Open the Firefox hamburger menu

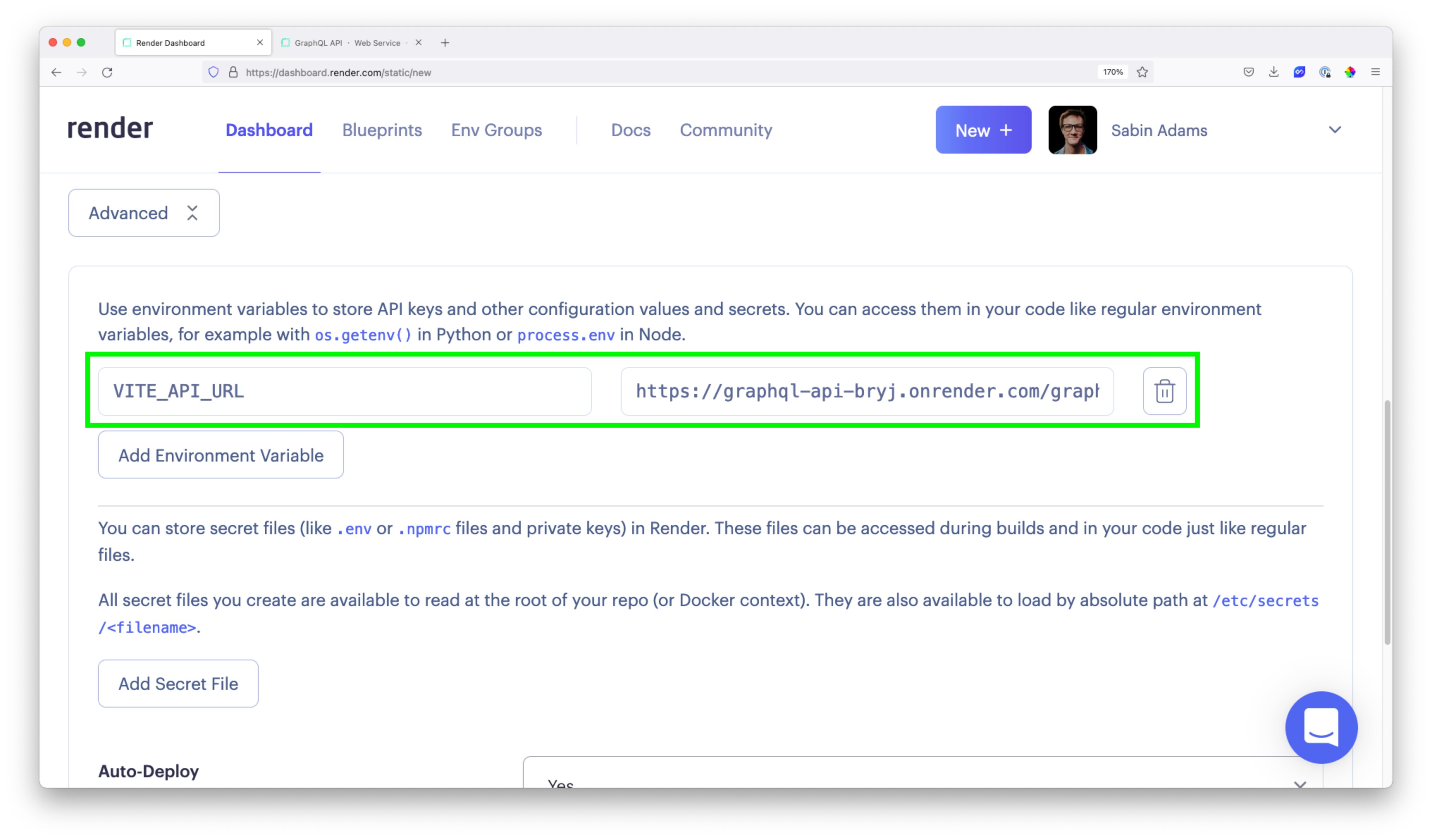(x=1375, y=72)
